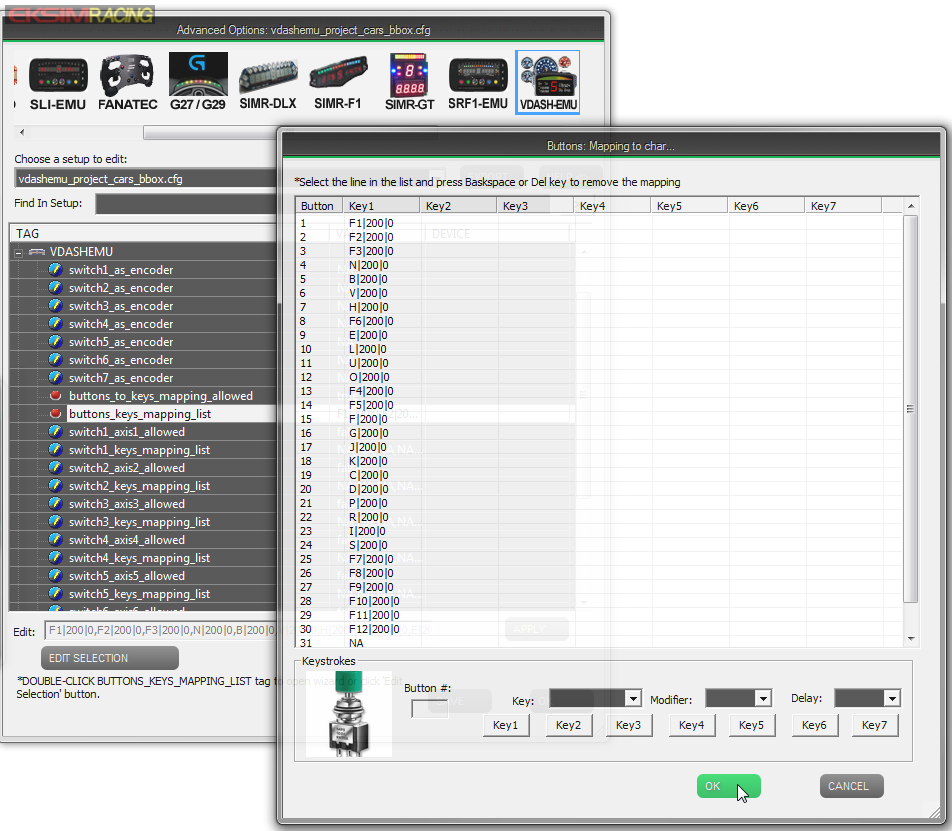952x831 pixels.
Task: Click the Key4 assign button
Action: [692, 725]
